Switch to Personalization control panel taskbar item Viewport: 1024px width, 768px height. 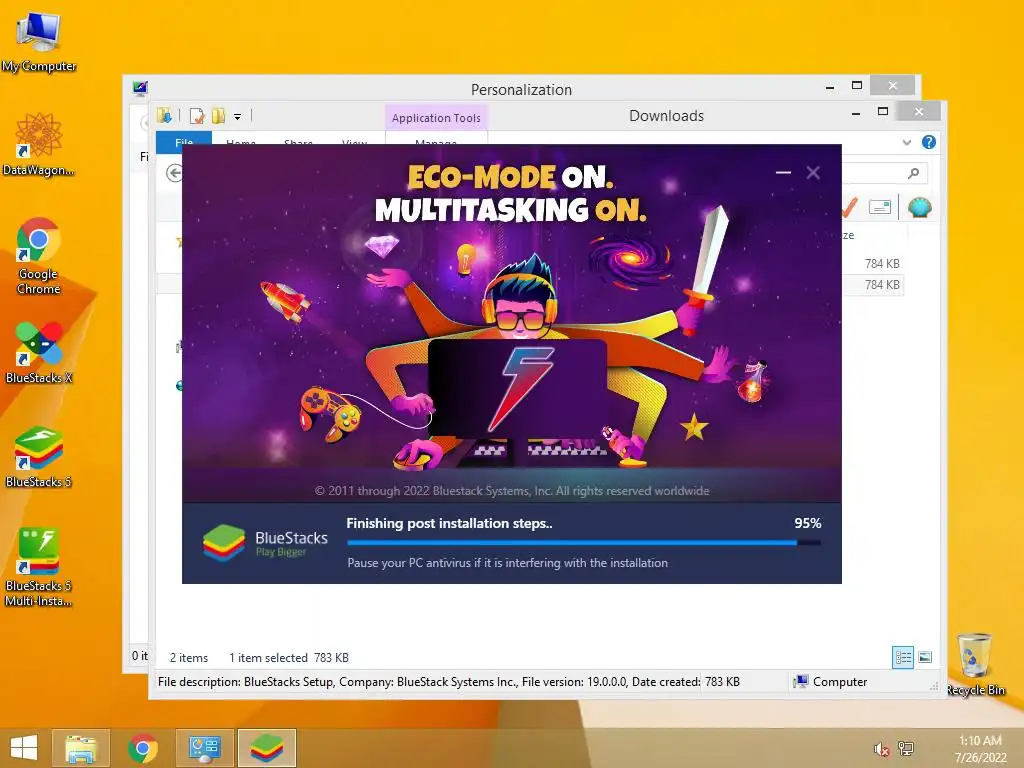(205, 748)
